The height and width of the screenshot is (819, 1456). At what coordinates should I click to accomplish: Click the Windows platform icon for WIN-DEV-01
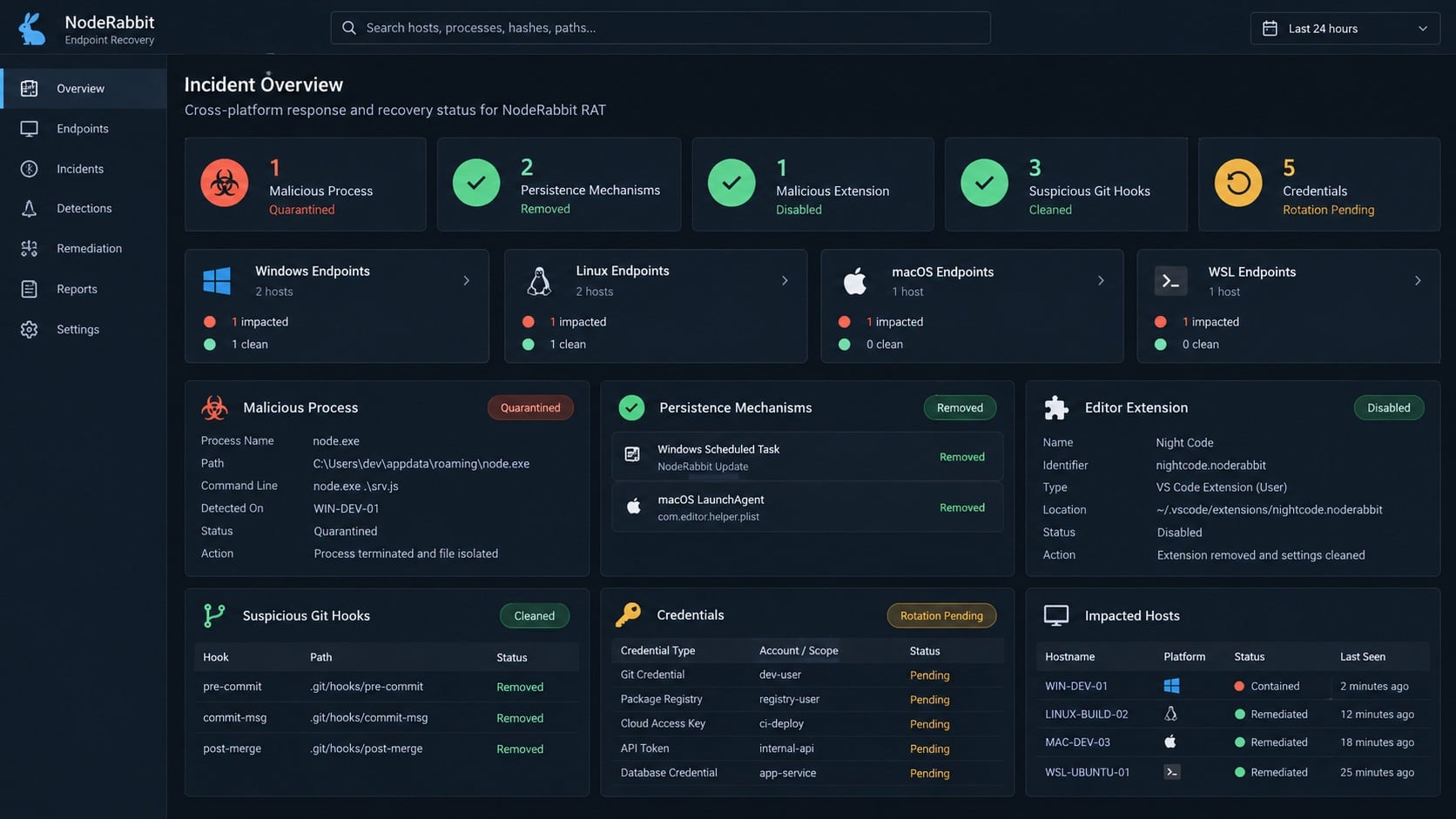tap(1171, 686)
